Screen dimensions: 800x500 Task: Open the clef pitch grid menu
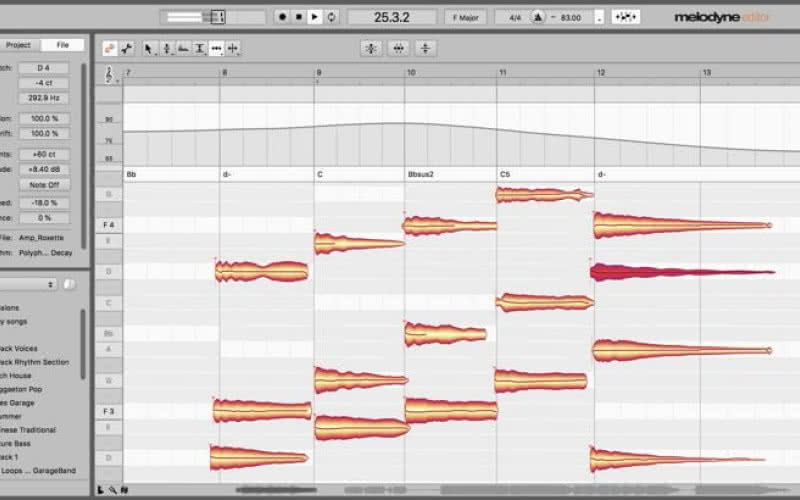pos(109,74)
